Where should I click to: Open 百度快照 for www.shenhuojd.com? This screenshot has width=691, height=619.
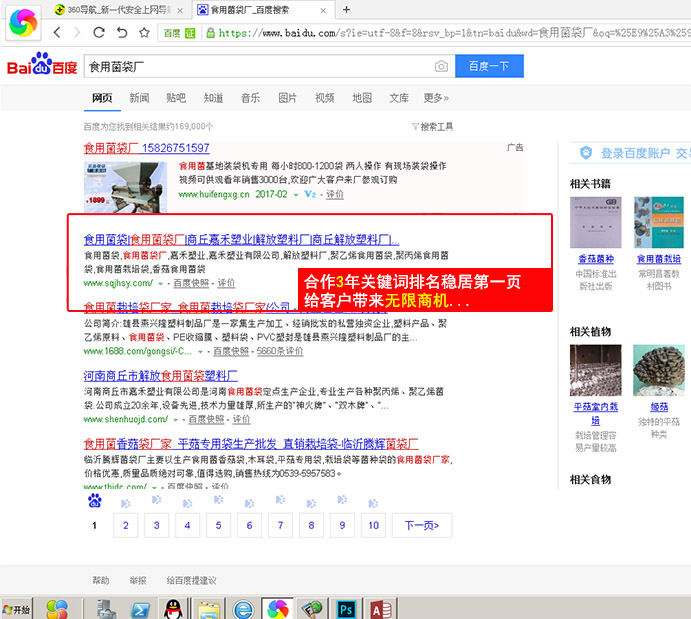[x=206, y=419]
